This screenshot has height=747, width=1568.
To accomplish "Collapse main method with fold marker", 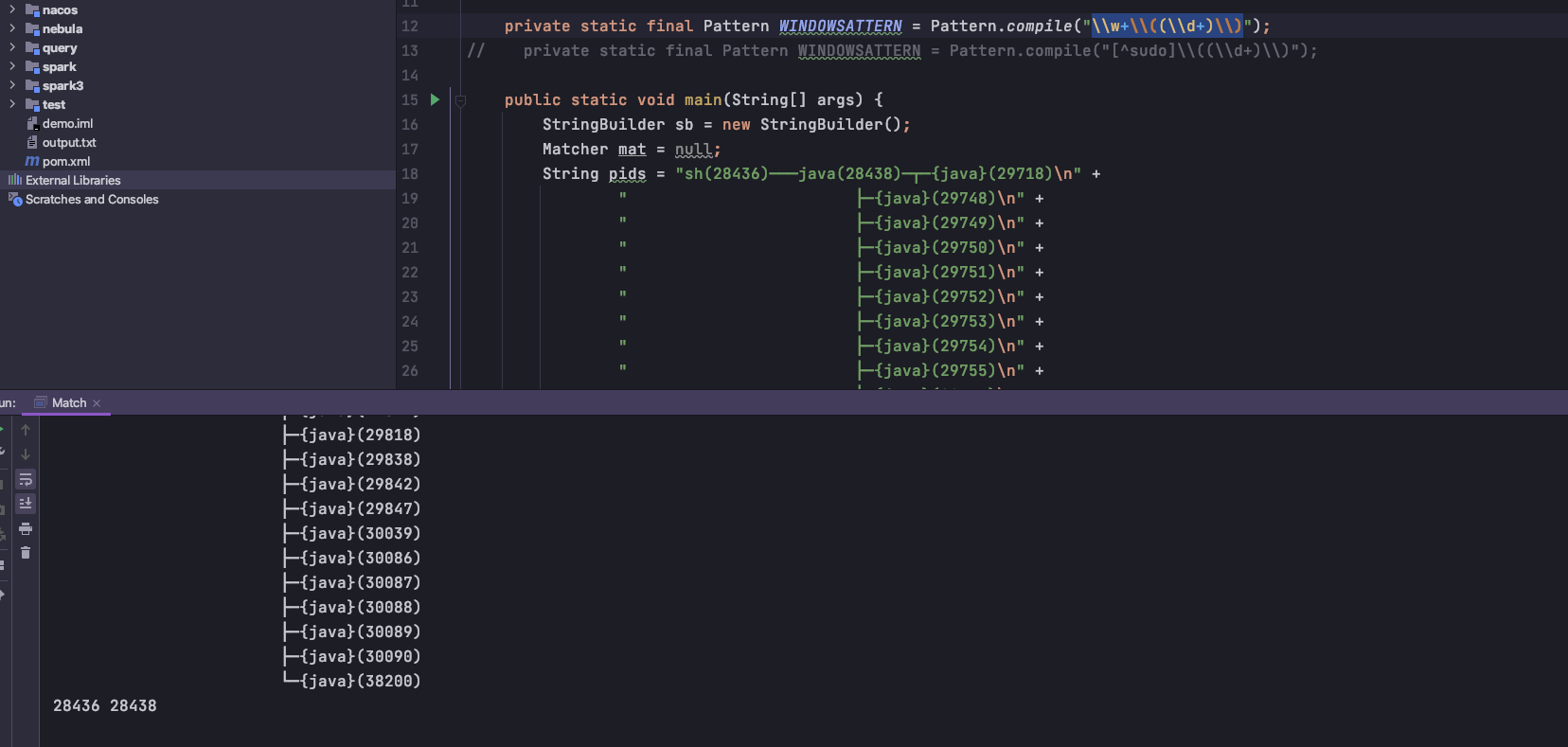I will click(x=460, y=100).
